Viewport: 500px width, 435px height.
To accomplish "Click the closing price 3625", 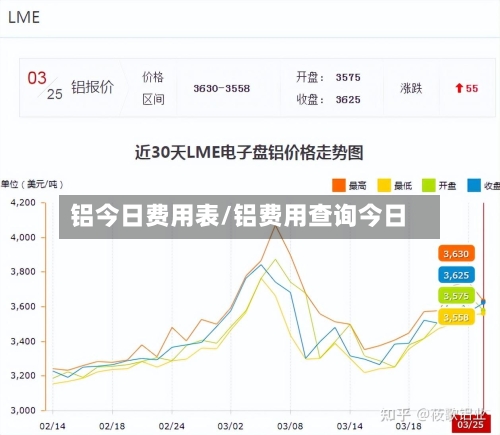I will 348,100.
